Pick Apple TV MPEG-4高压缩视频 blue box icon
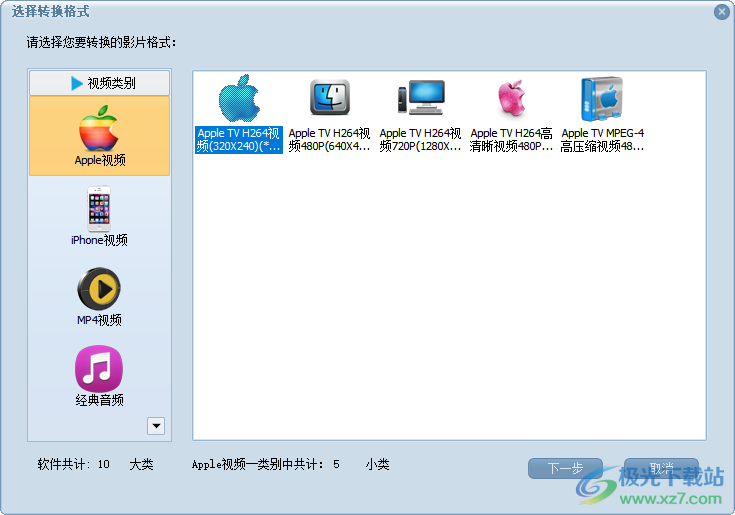The image size is (735, 515). [602, 99]
